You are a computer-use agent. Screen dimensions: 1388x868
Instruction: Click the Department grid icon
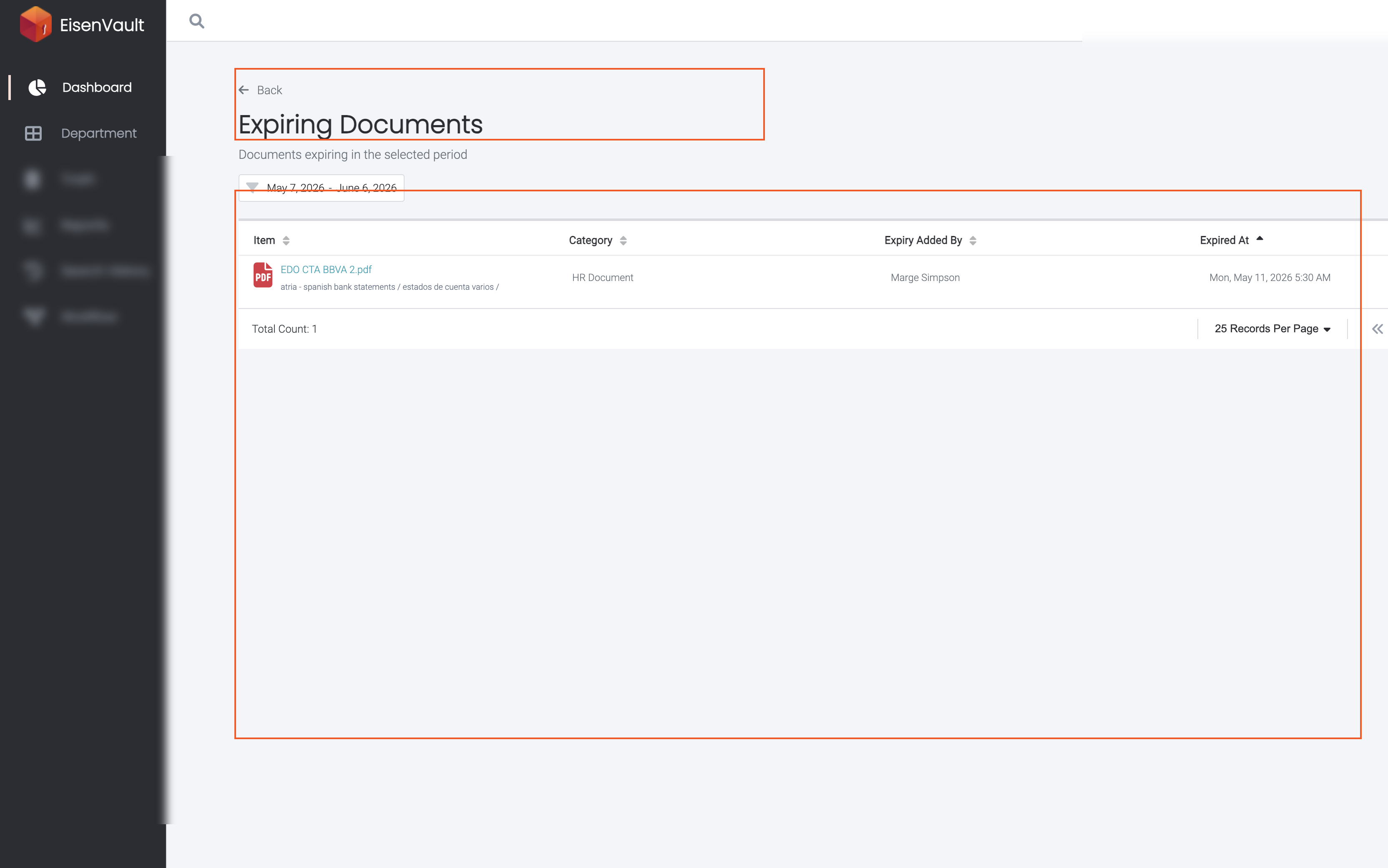coord(33,133)
